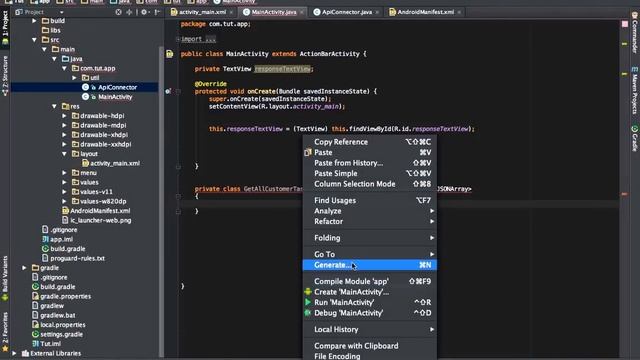
Task: Click MainActivity class gutter icon
Action: pos(169,54)
